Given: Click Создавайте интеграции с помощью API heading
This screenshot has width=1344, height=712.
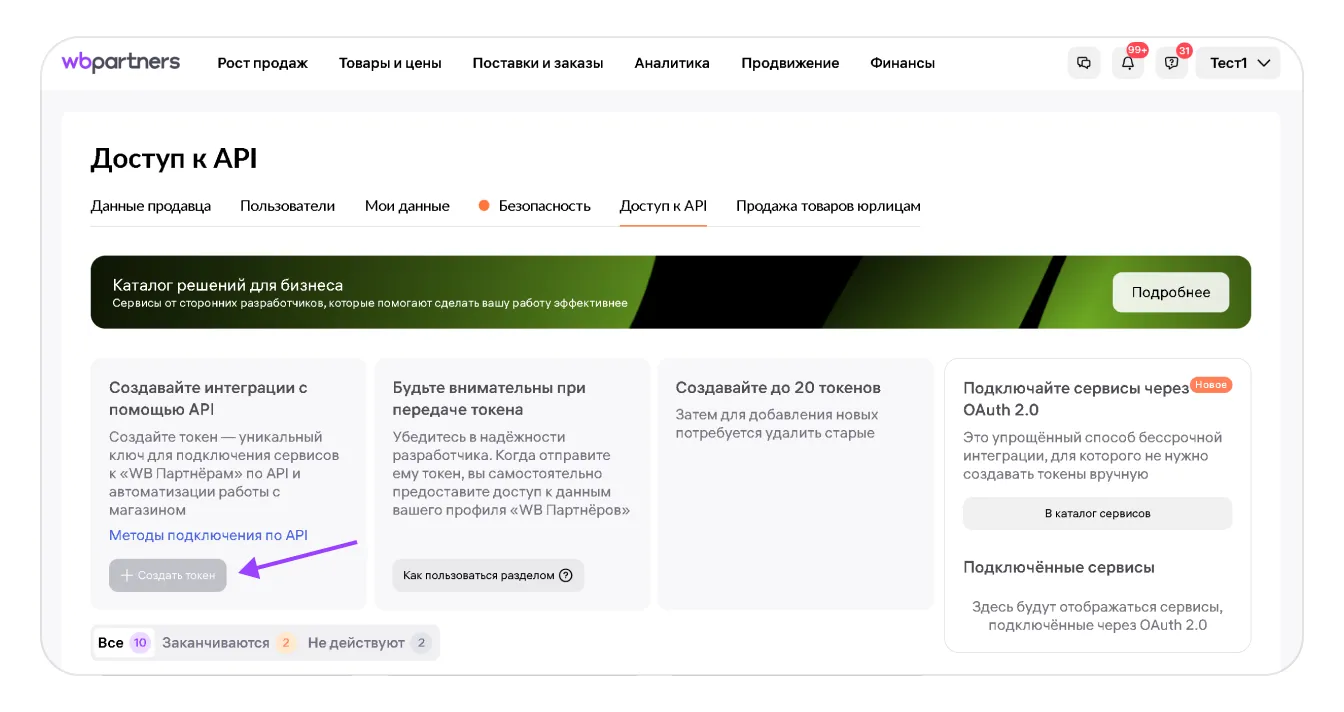Looking at the screenshot, I should [208, 398].
